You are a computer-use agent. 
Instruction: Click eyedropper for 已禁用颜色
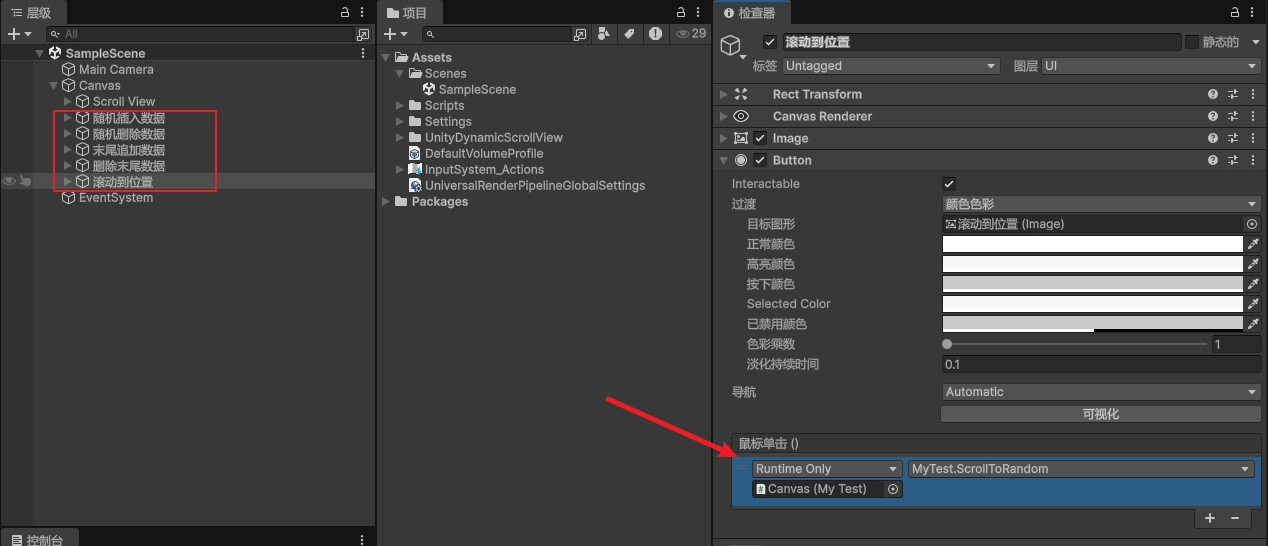coord(1252,324)
